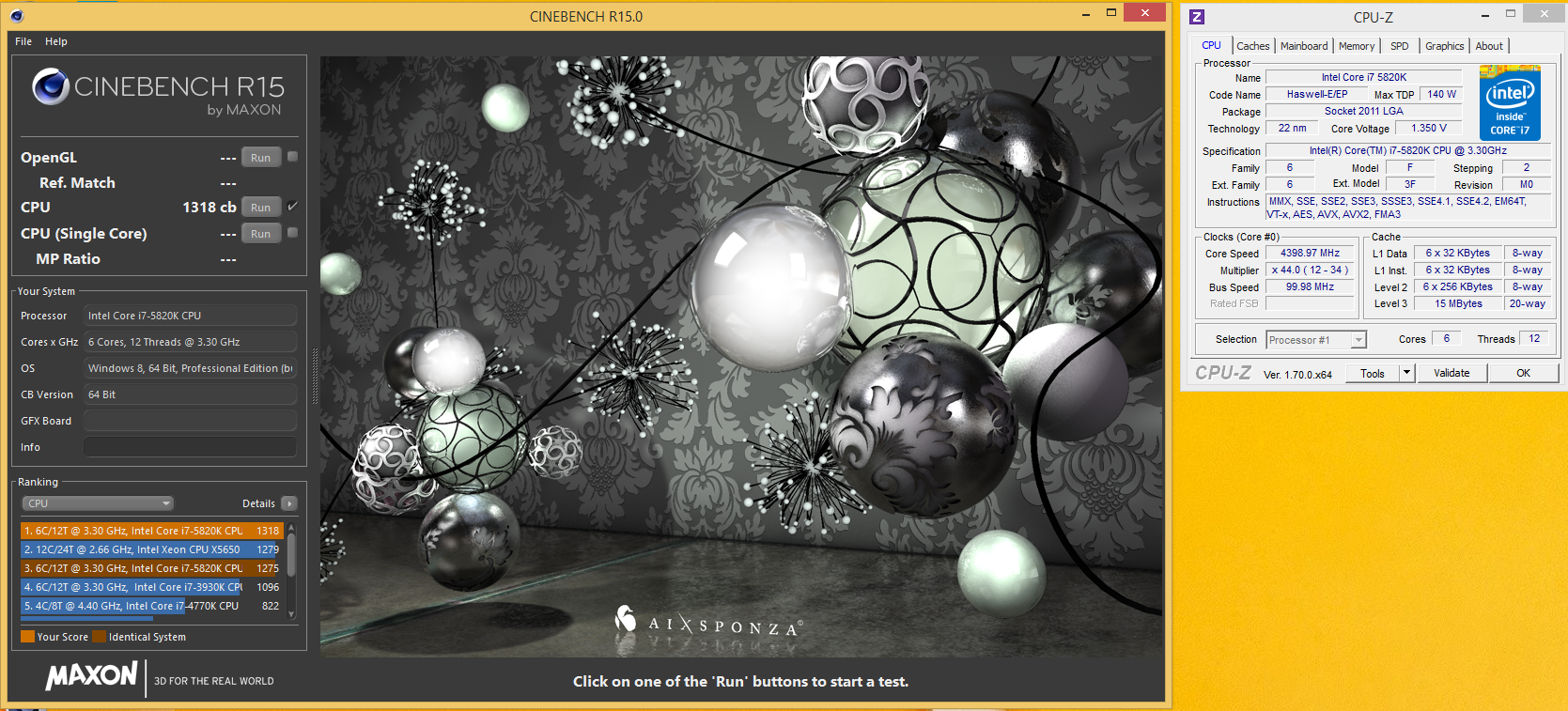The image size is (1568, 711).
Task: Click the orange Your Score legend swatch
Action: (27, 637)
